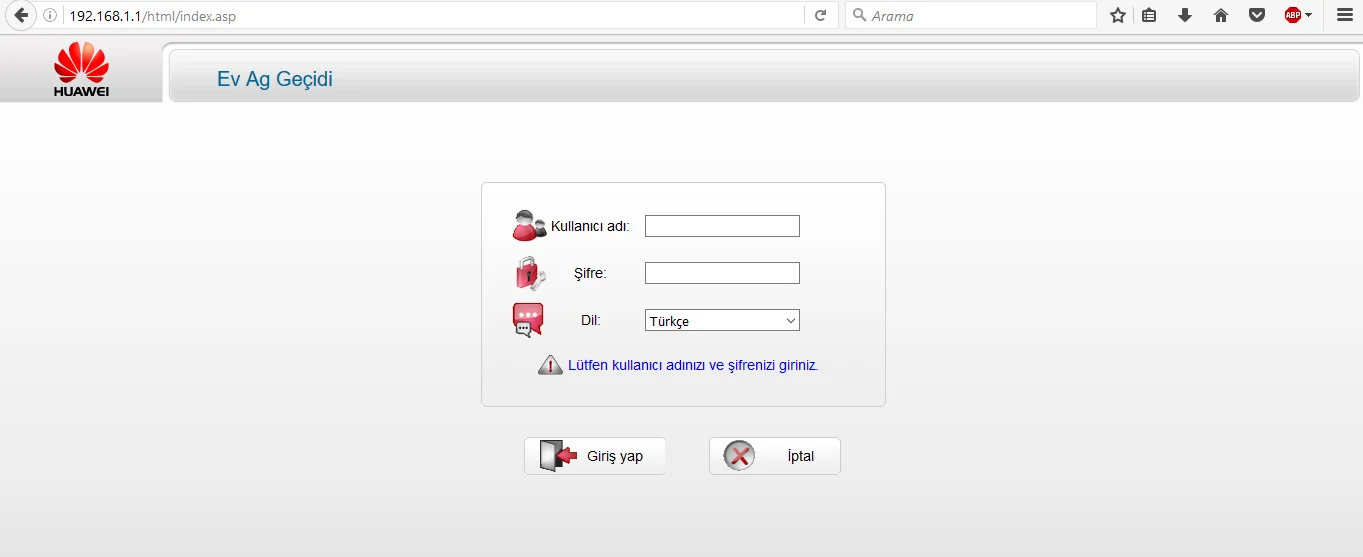
Task: Reload the router login page
Action: [820, 16]
